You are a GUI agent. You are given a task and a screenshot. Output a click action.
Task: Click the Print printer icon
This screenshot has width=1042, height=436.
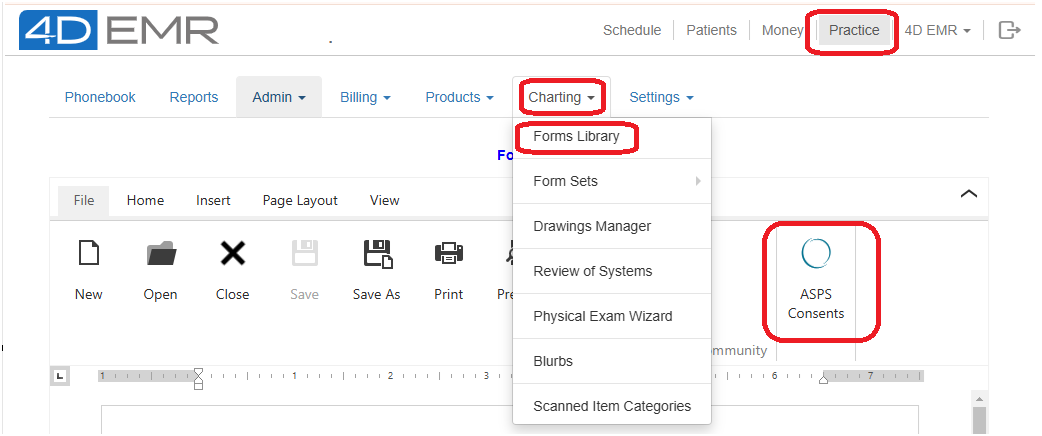(449, 253)
